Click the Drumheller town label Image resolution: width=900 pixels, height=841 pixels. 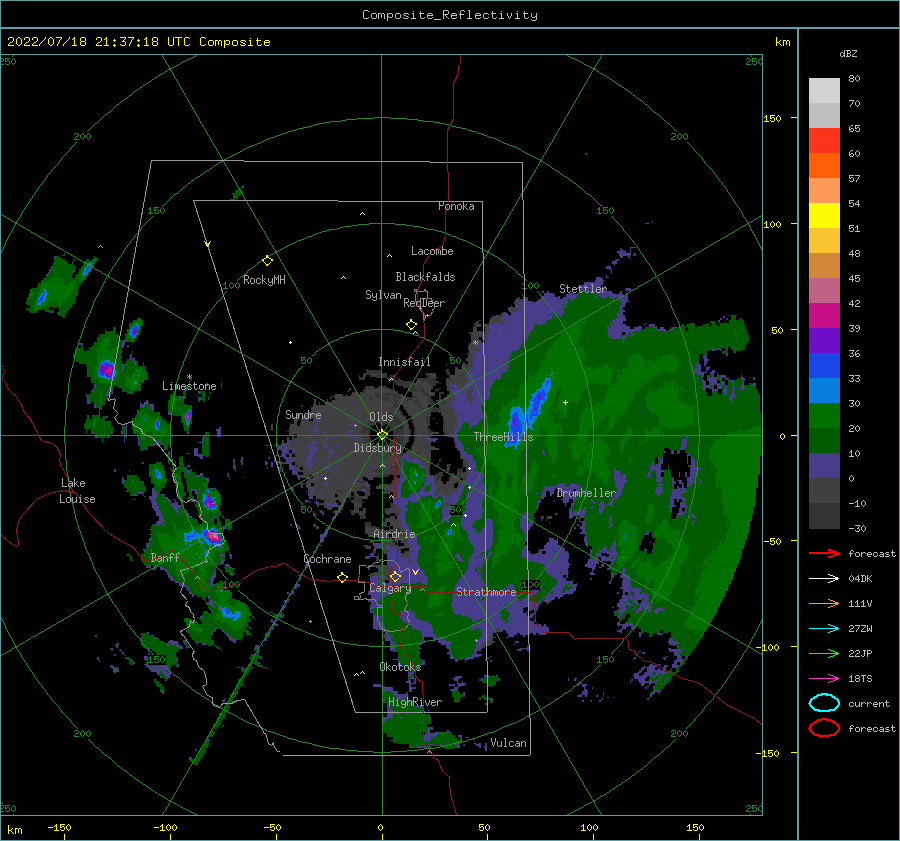[586, 493]
